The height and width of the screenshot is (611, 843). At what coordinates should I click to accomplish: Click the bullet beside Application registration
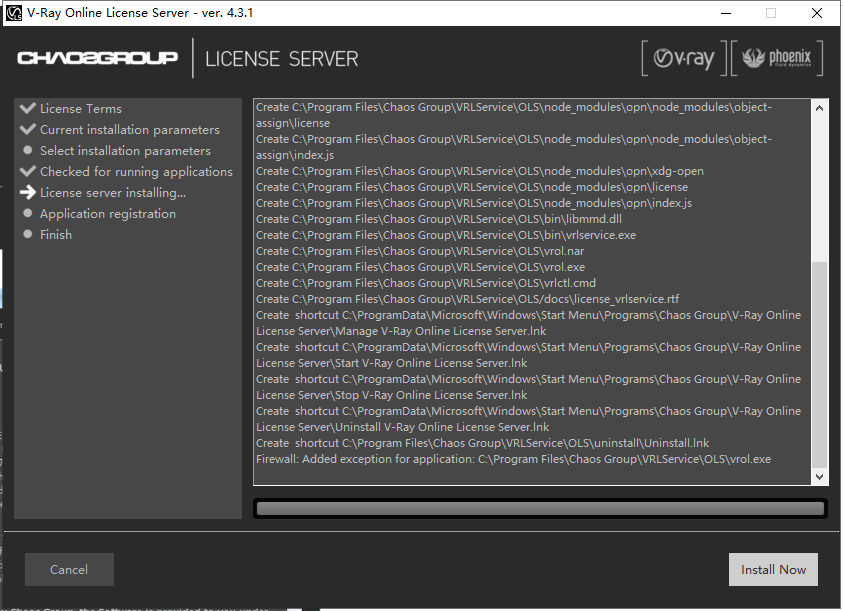28,213
